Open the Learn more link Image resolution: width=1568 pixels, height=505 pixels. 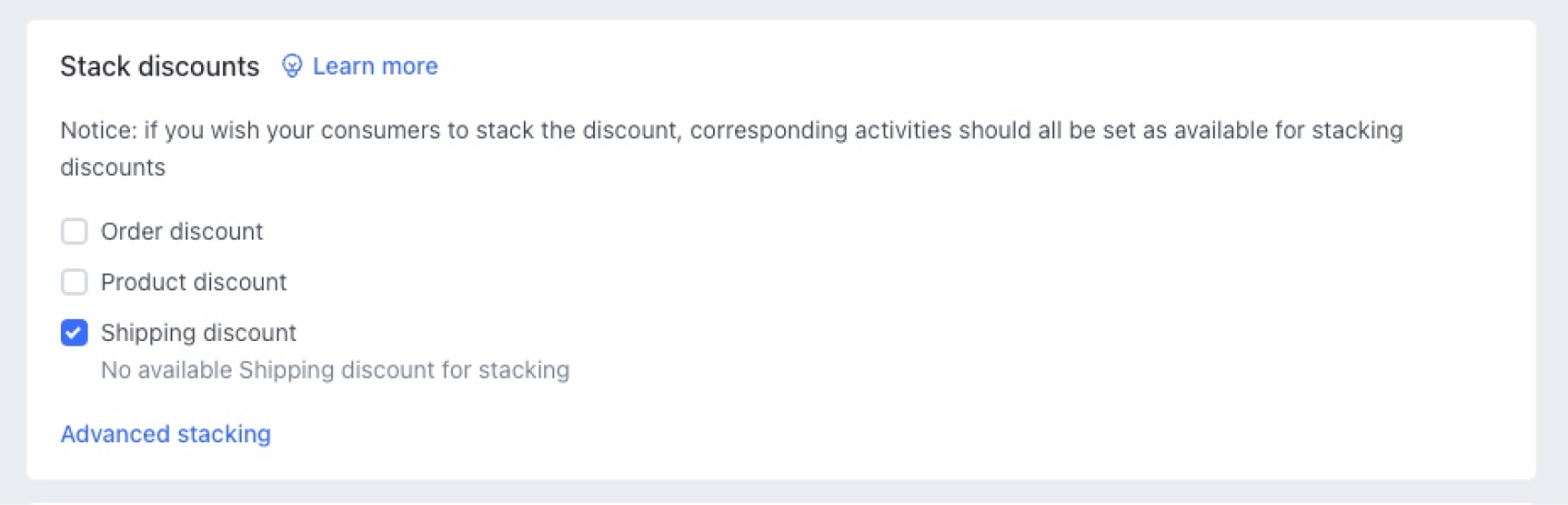374,66
